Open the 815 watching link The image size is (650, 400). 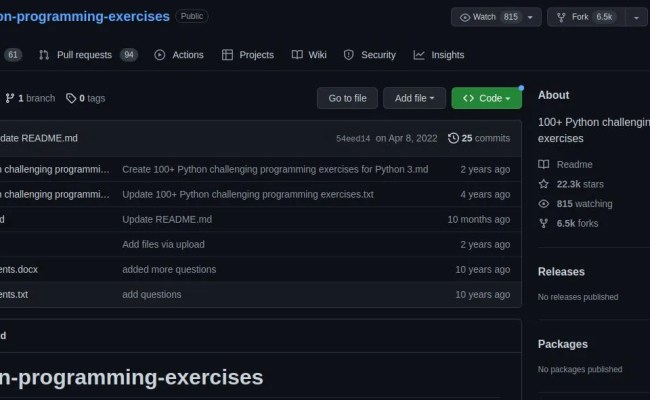coord(585,204)
